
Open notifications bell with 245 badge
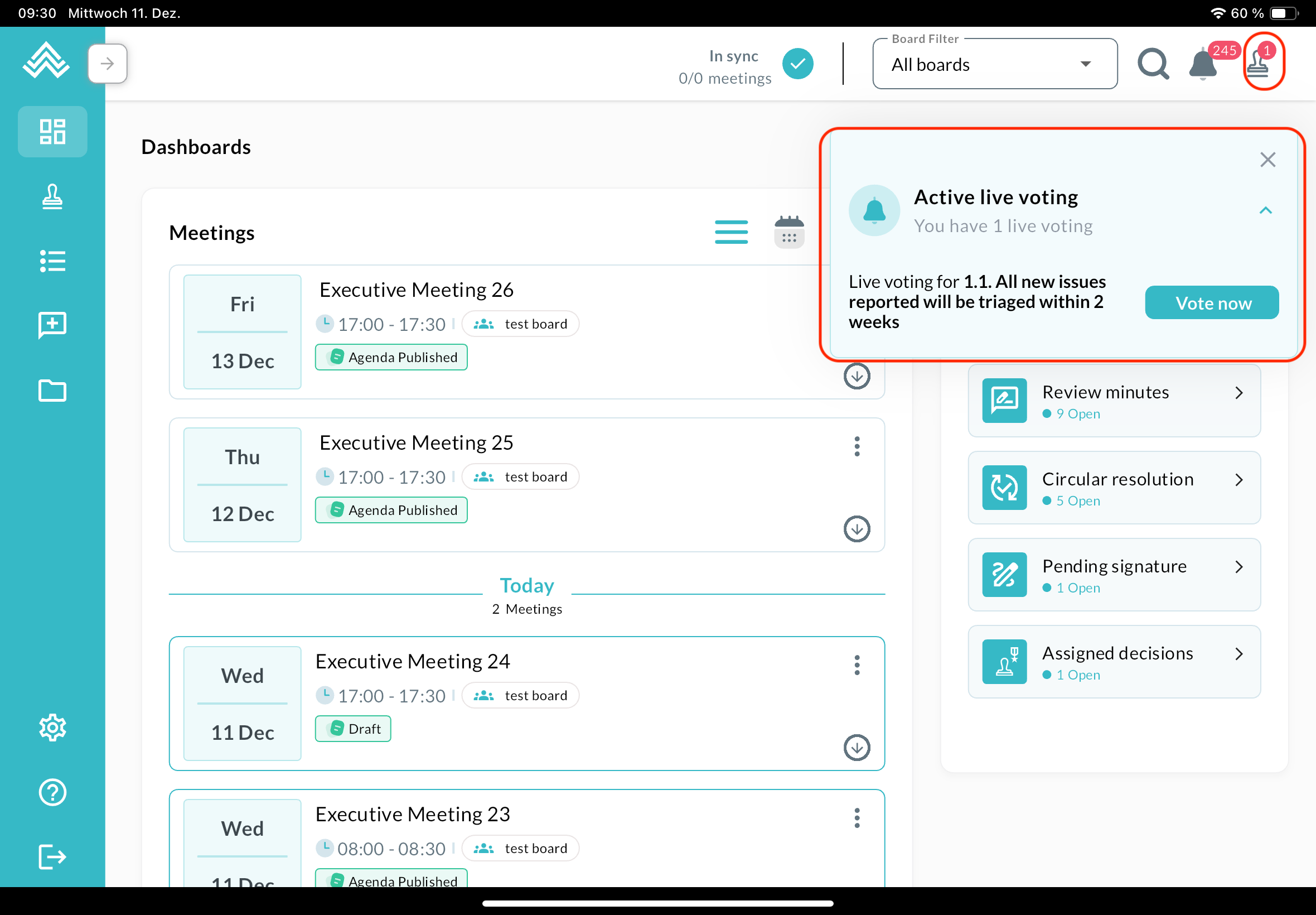click(1203, 64)
